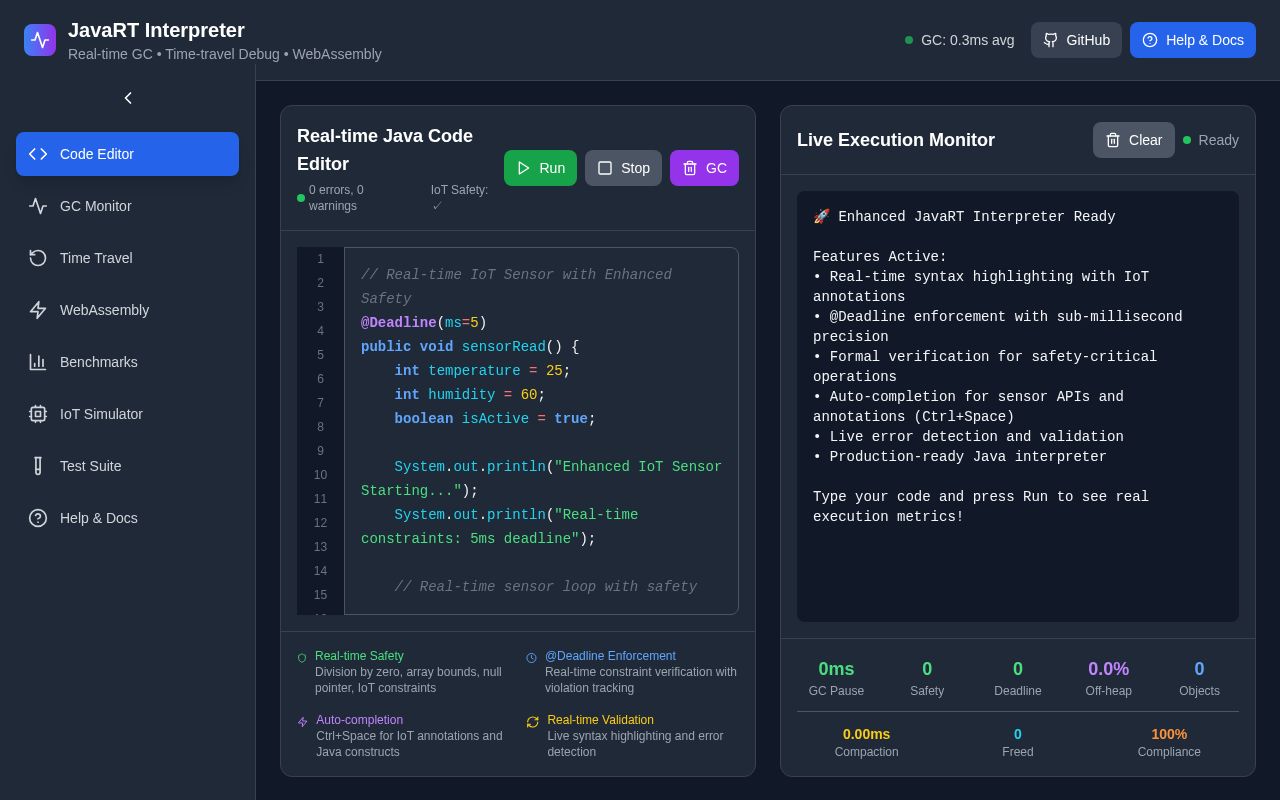This screenshot has height=800, width=1280.
Task: Trigger garbage collection with the GC button
Action: (704, 168)
